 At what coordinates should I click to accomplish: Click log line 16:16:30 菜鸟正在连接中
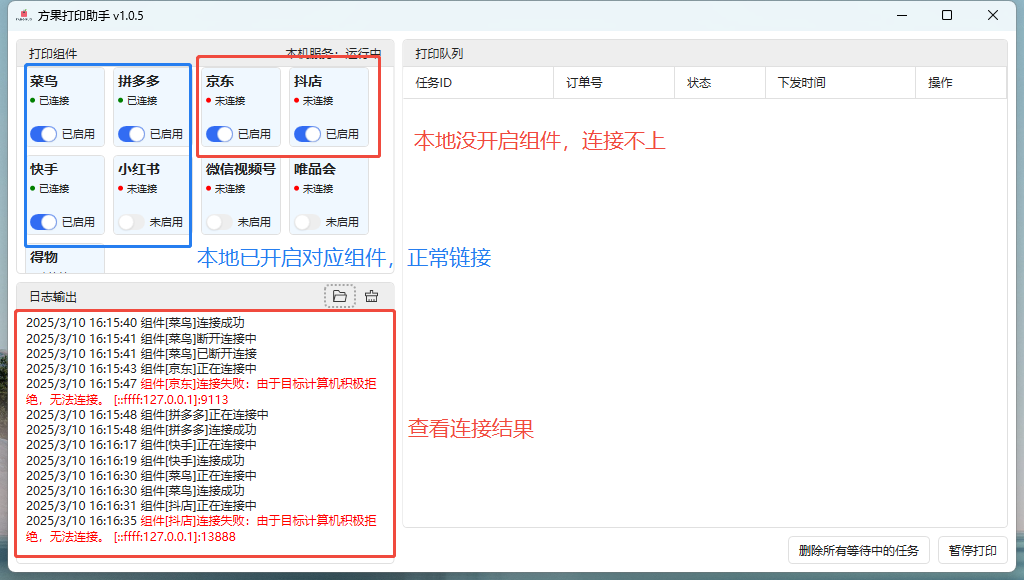pos(141,475)
